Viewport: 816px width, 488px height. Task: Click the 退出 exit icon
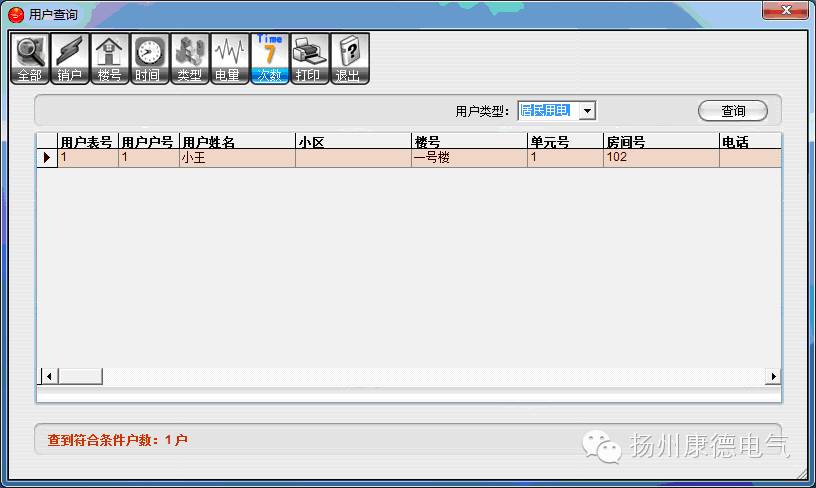click(x=350, y=58)
